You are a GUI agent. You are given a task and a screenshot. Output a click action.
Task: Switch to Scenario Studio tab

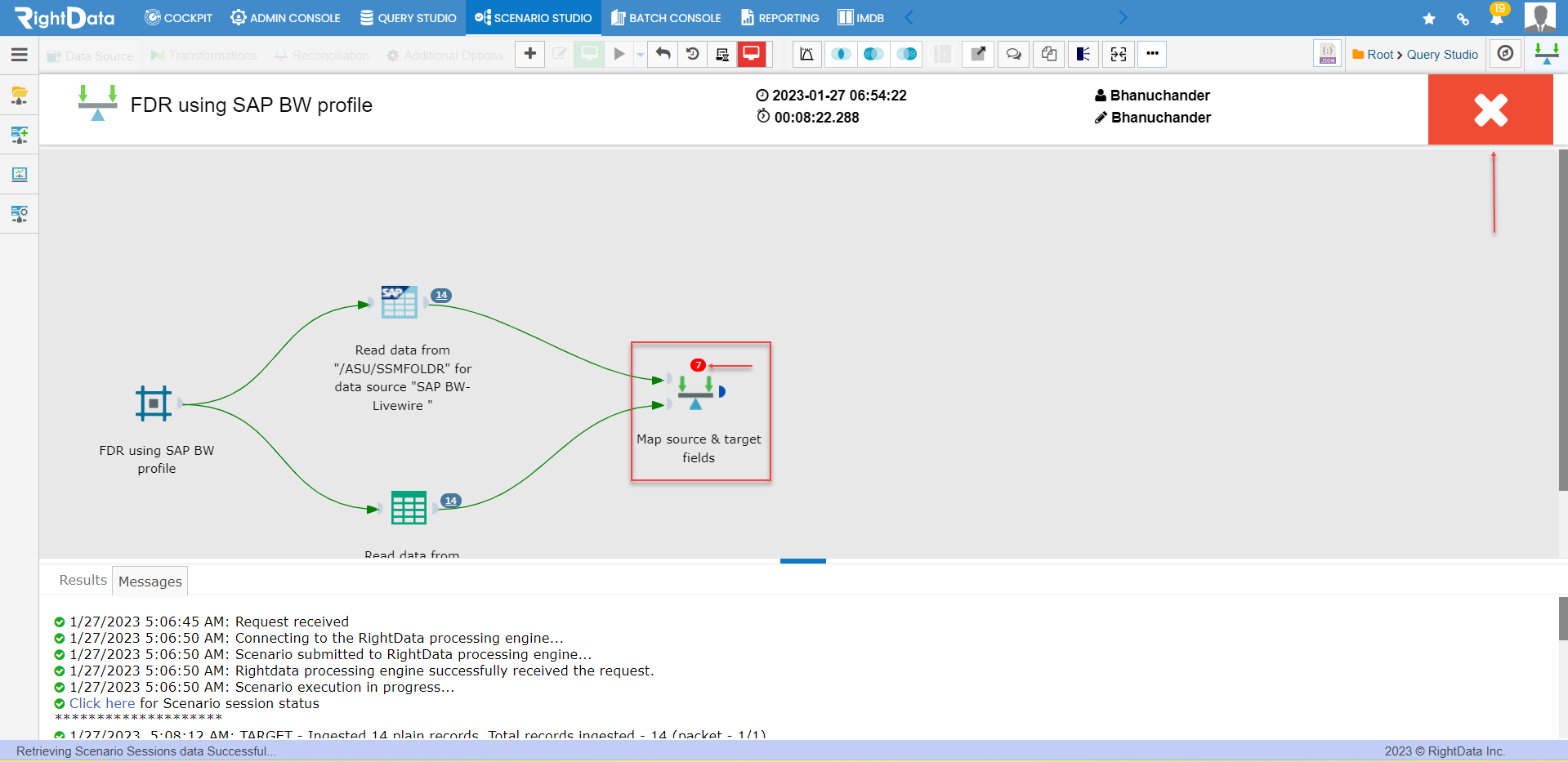point(534,18)
